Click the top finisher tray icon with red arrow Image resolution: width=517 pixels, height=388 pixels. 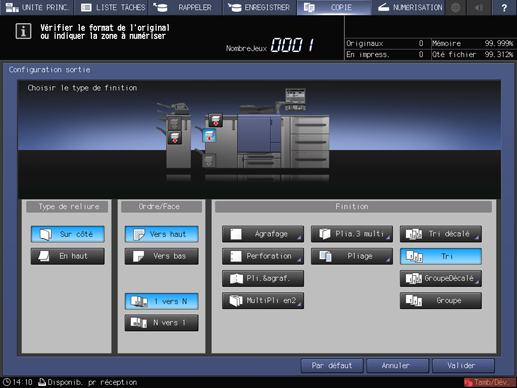[215, 120]
